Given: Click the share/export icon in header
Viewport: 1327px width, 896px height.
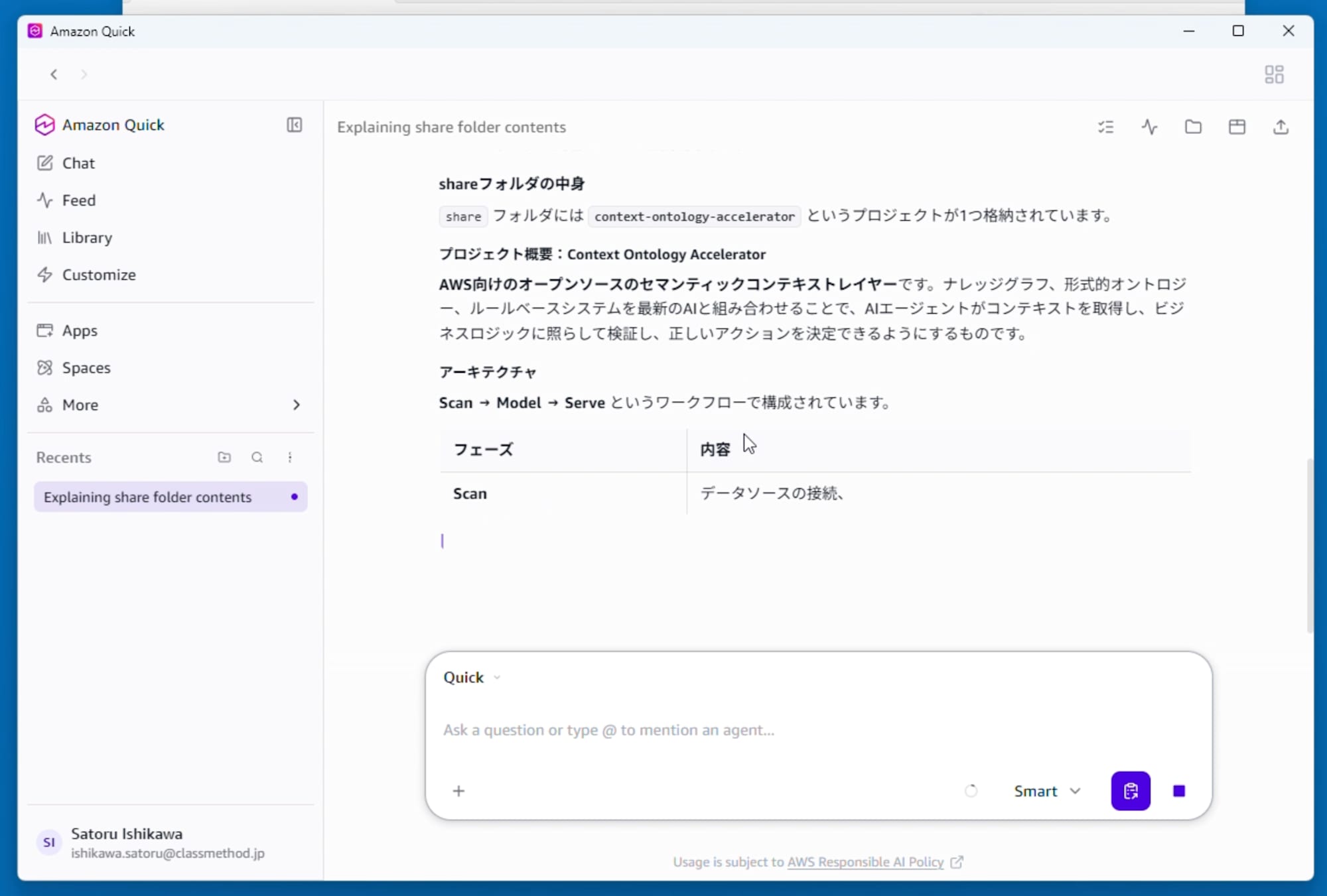Looking at the screenshot, I should coord(1281,127).
